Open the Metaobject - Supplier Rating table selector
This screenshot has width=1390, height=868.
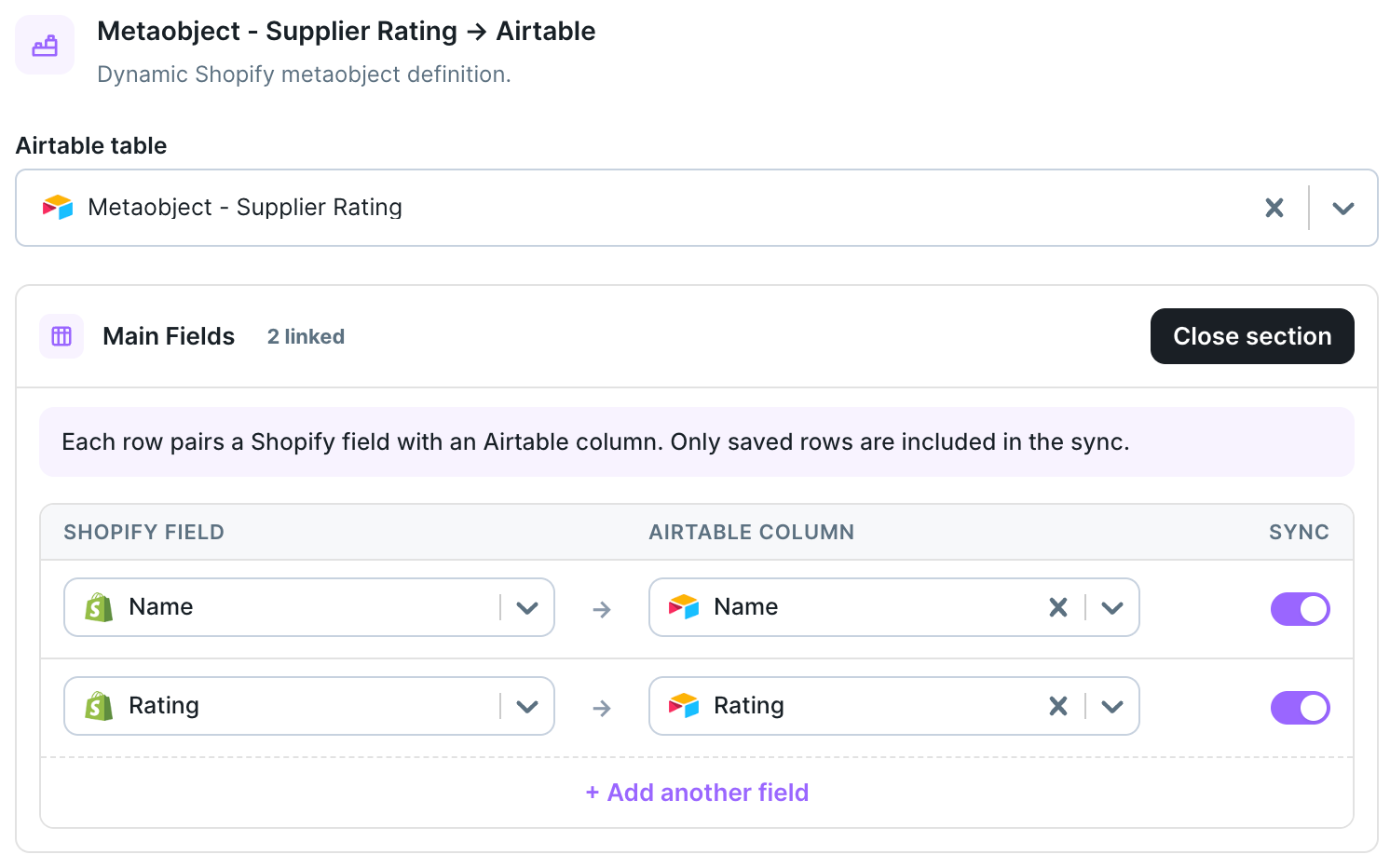696,208
